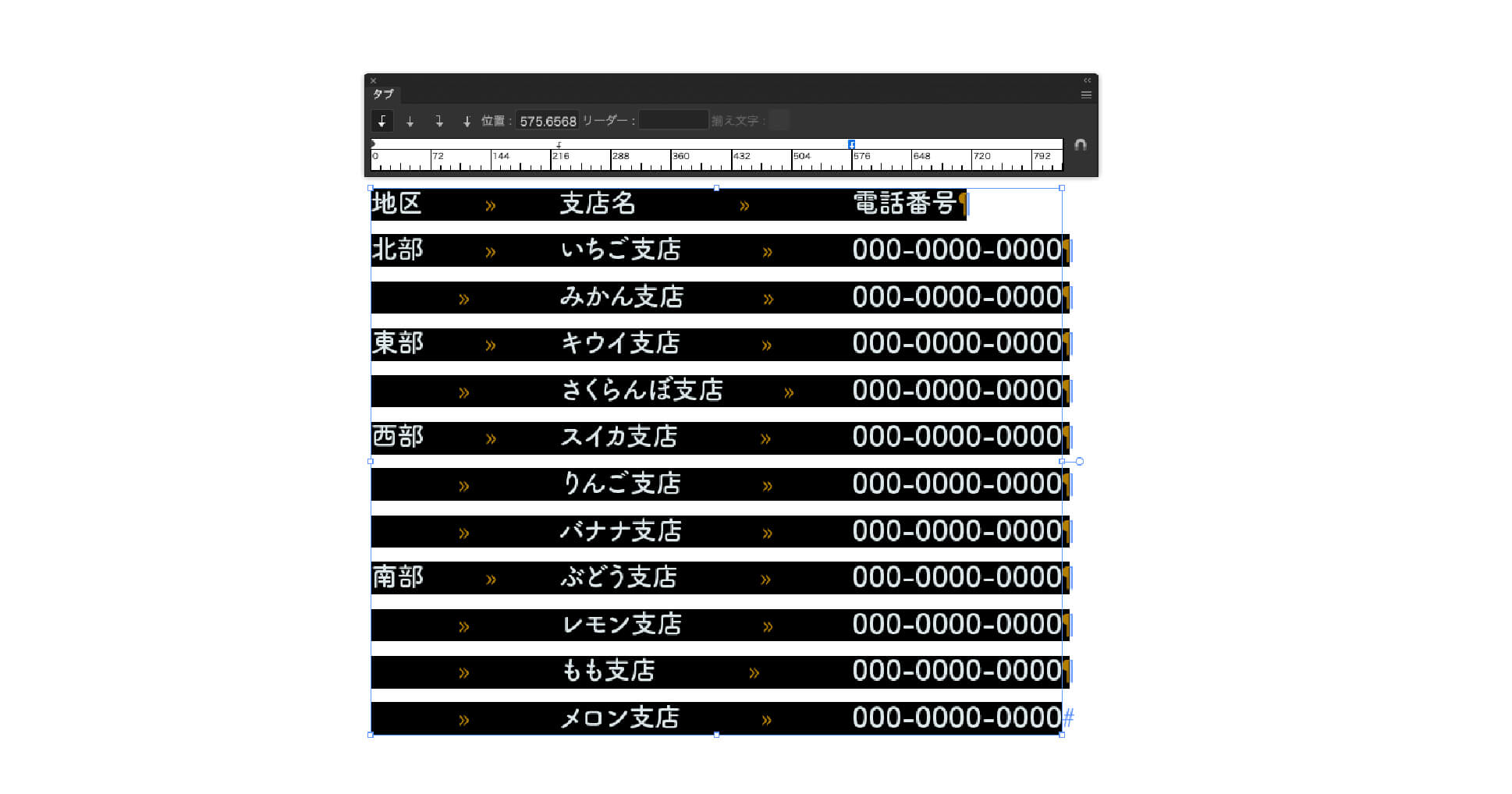The image size is (1512, 794).
Task: Click the リーダー input field
Action: [x=673, y=120]
